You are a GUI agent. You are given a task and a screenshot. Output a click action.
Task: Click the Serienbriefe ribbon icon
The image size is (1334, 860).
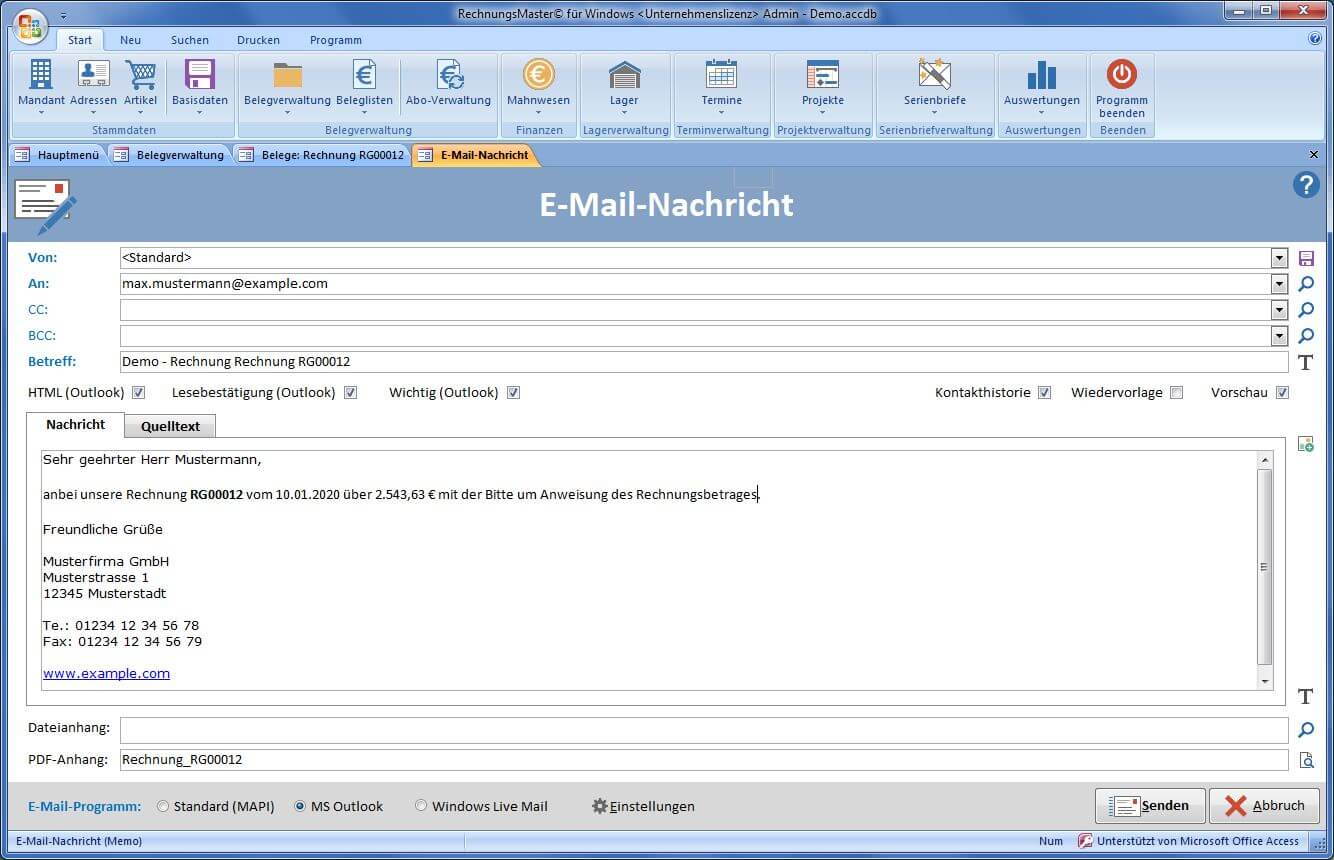pos(934,76)
